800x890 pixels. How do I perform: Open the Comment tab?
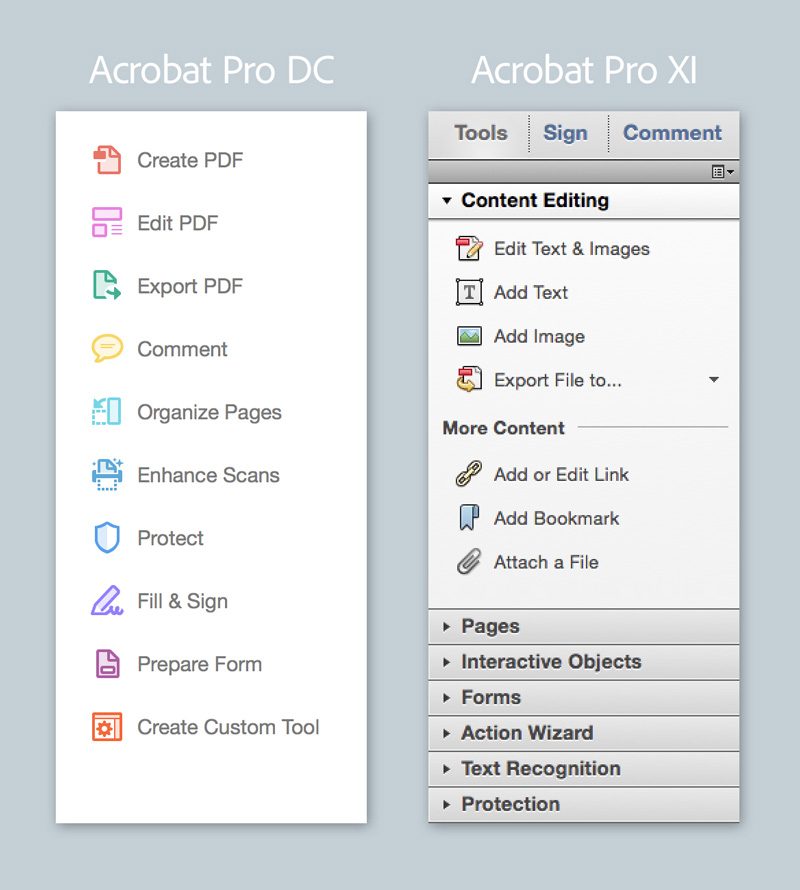coord(672,133)
